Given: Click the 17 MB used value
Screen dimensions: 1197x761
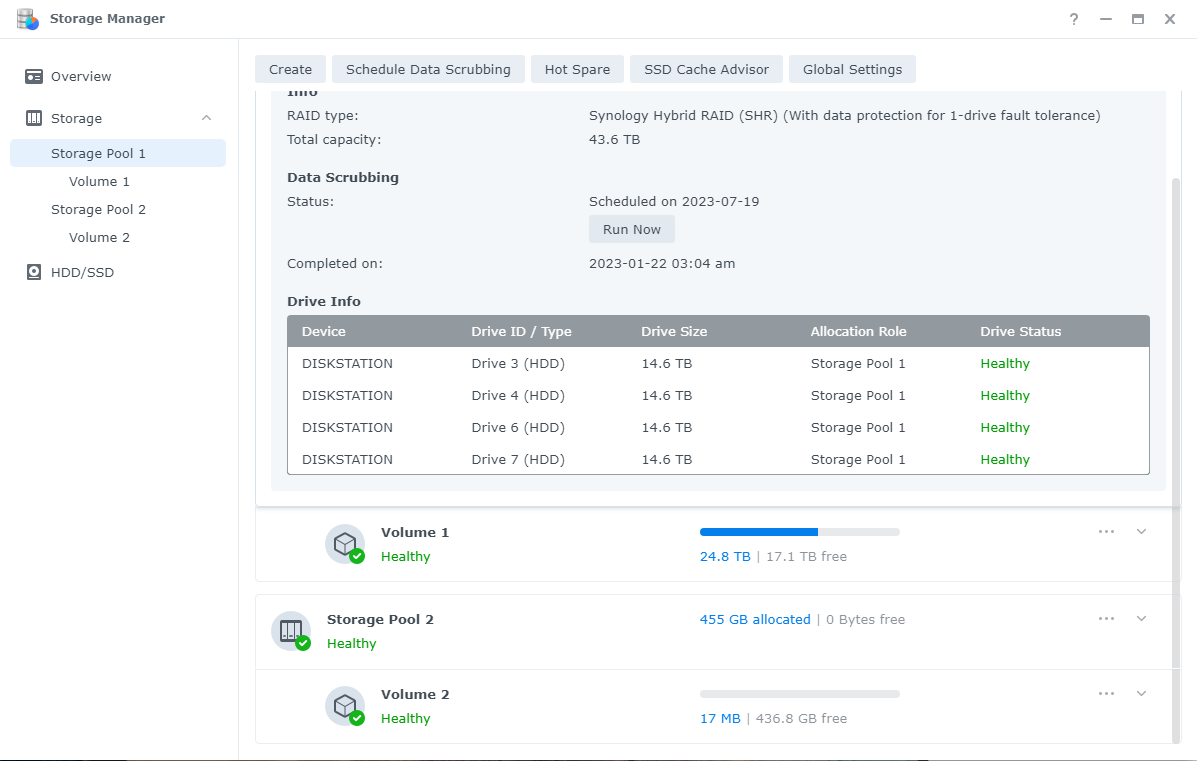Looking at the screenshot, I should (x=720, y=718).
